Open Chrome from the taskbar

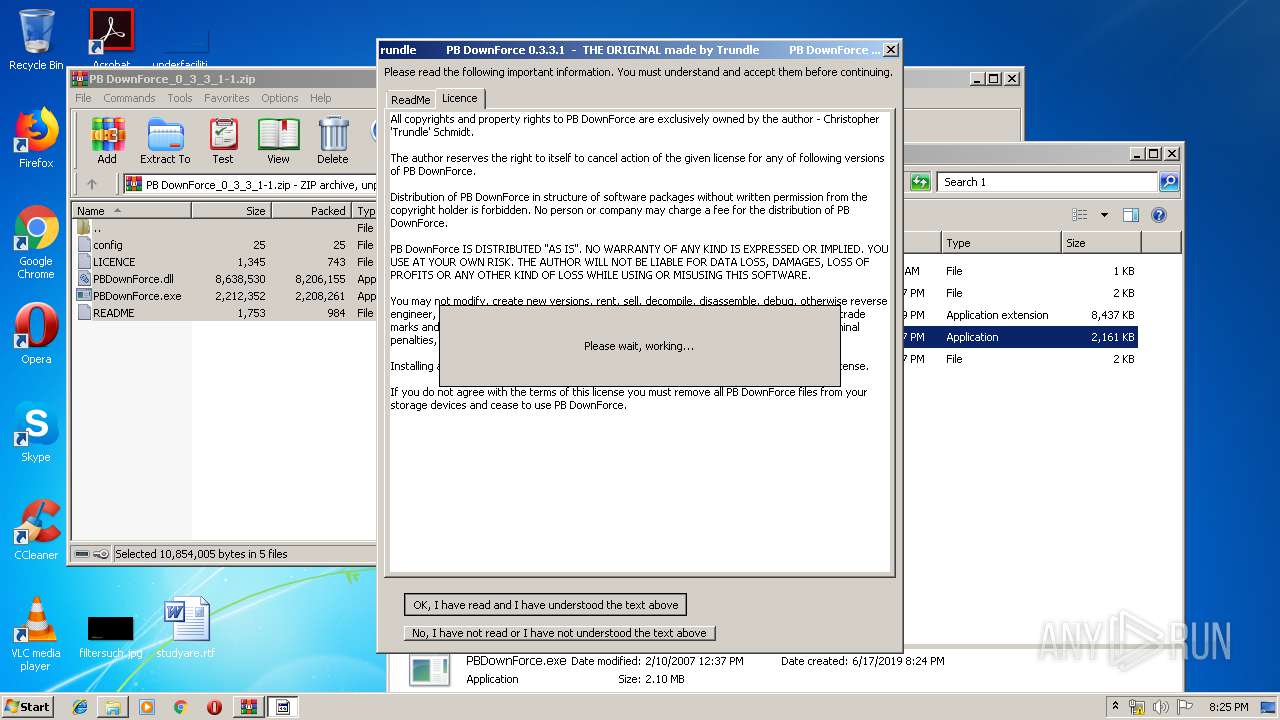click(180, 707)
